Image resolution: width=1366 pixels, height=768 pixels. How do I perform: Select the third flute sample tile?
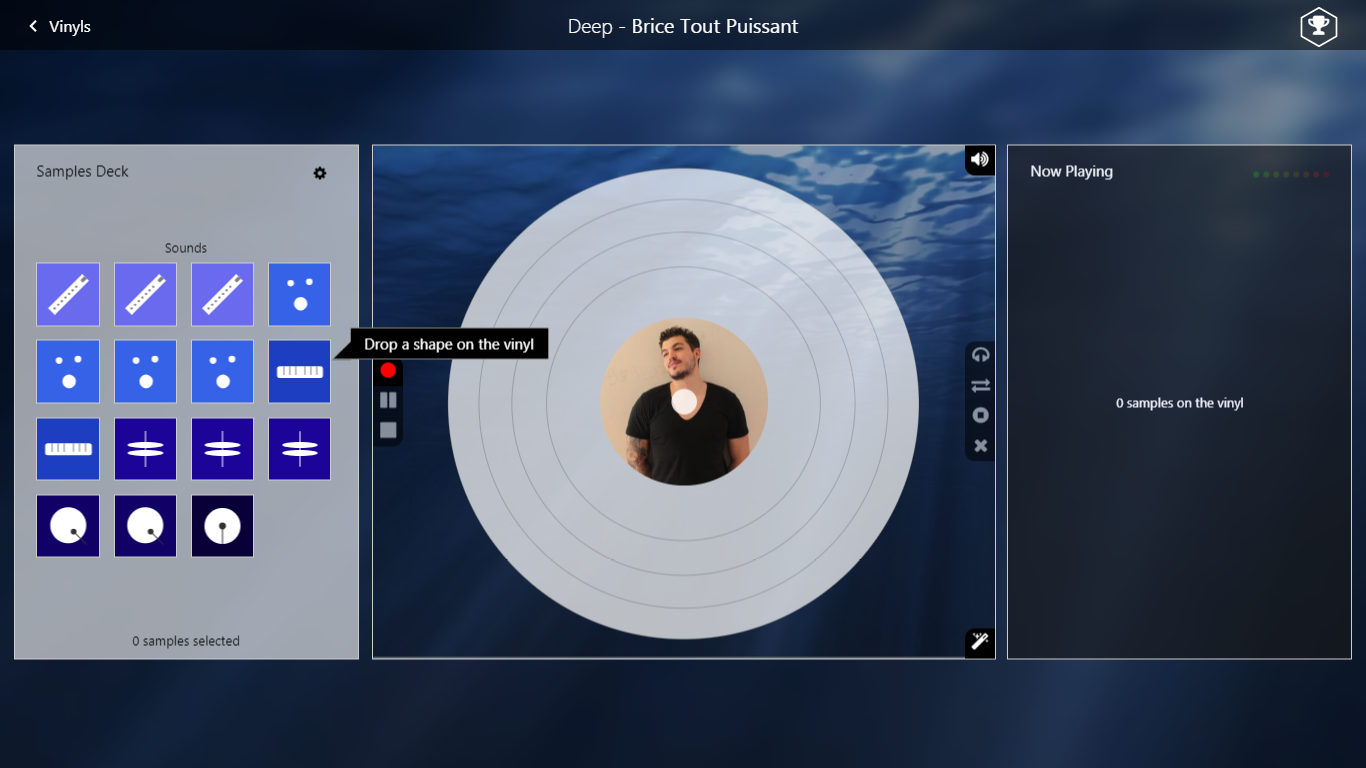[222, 294]
